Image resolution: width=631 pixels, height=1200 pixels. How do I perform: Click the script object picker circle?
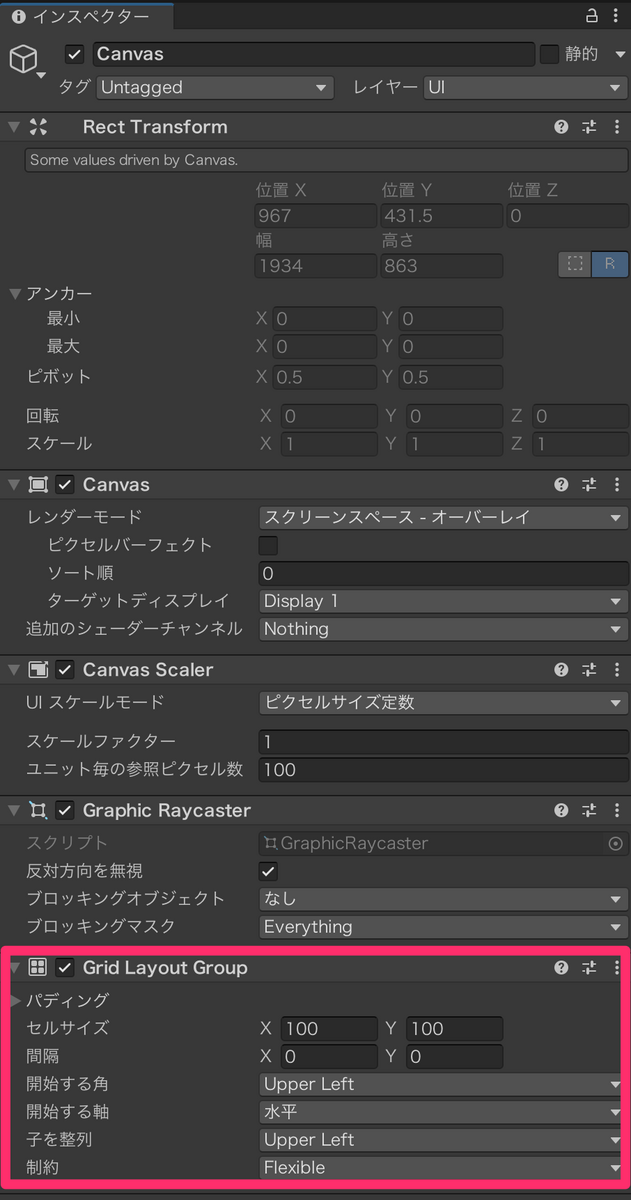point(615,843)
